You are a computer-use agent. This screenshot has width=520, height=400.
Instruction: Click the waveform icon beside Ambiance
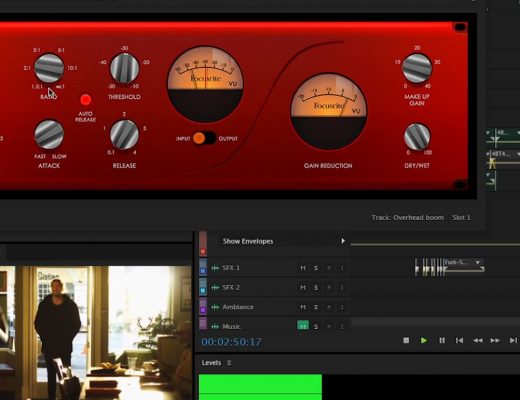tap(215, 307)
